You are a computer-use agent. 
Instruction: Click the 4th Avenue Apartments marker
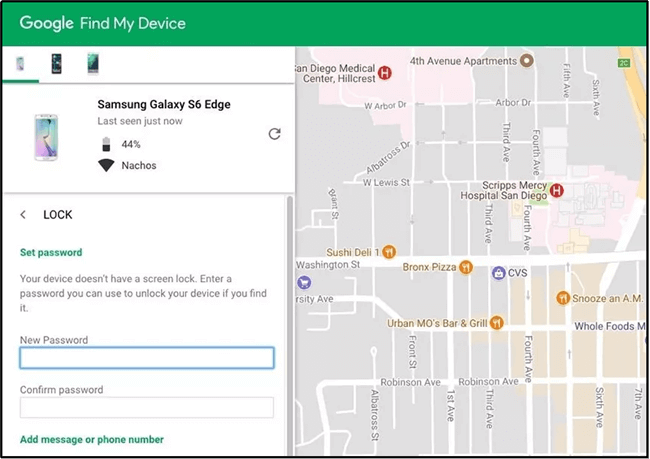529,60
